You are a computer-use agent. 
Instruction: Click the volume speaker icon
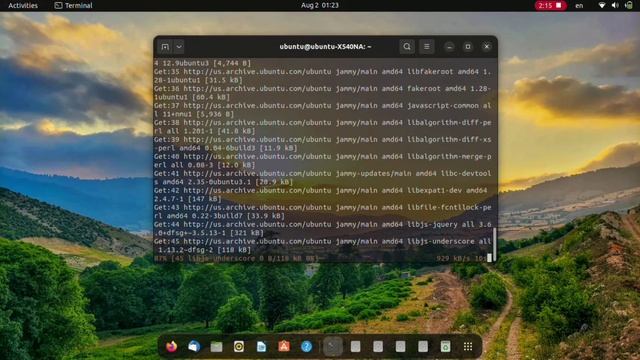pos(615,5)
